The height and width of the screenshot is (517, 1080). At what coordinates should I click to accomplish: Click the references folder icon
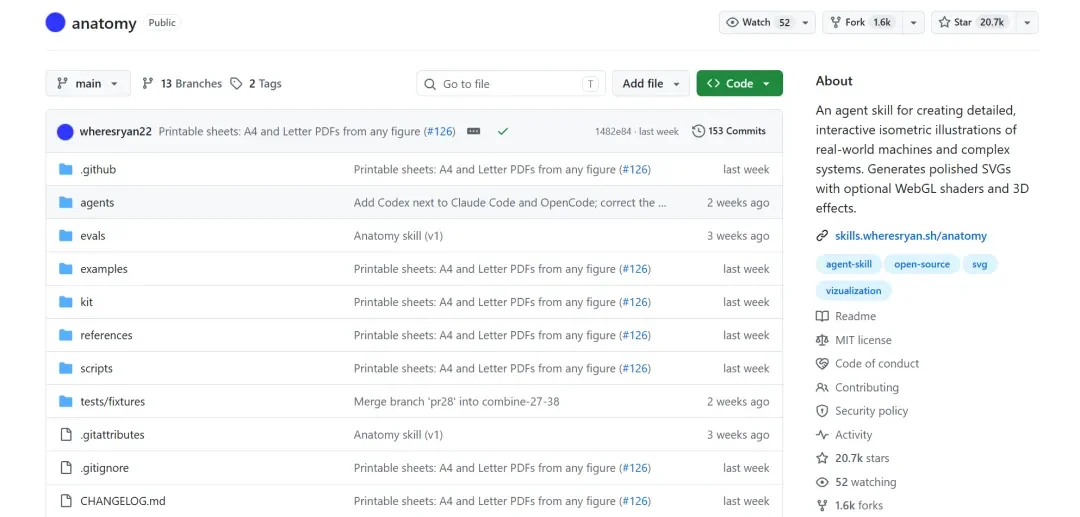point(65,335)
